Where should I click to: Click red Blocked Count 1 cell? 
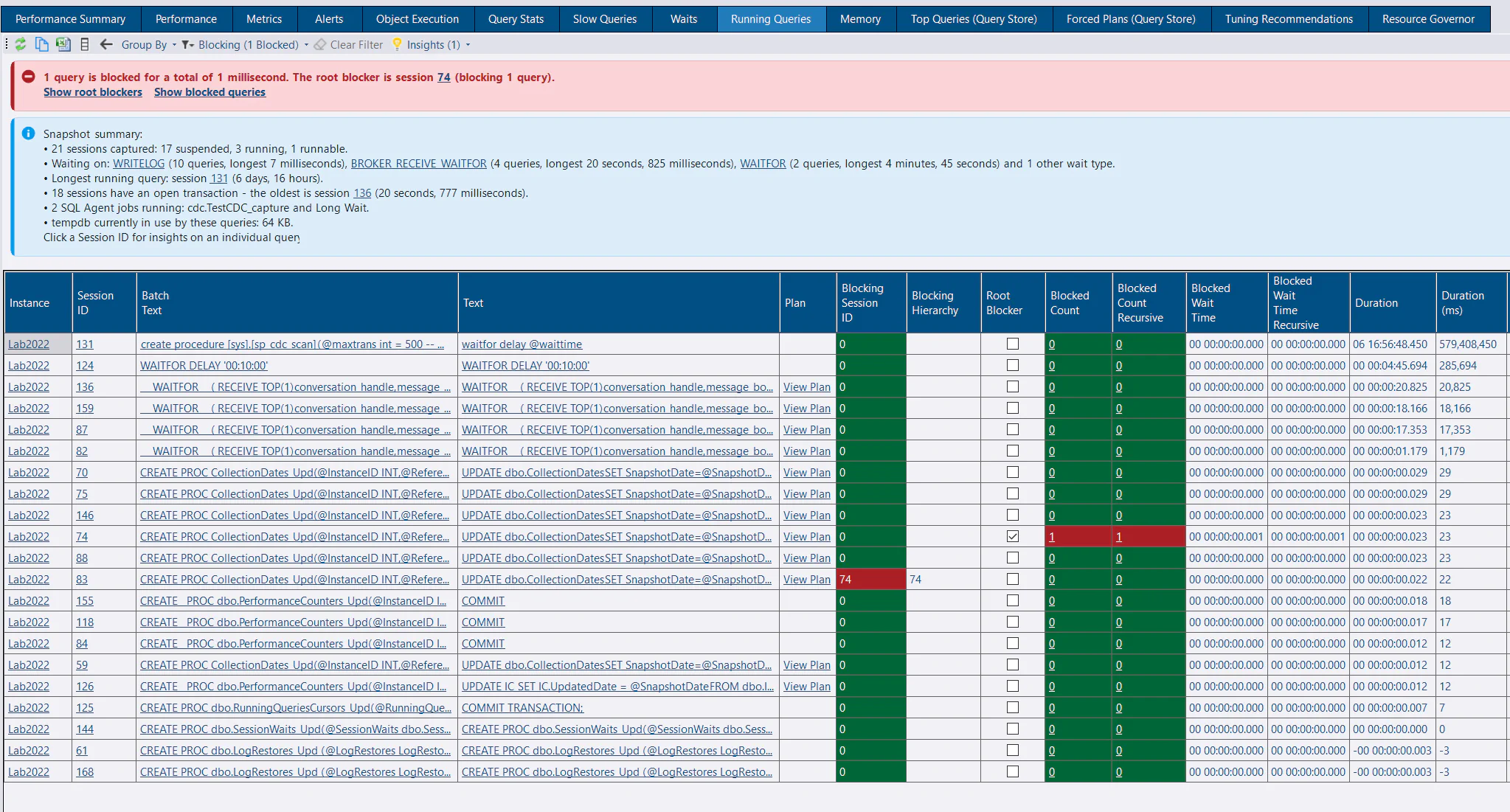point(1078,537)
